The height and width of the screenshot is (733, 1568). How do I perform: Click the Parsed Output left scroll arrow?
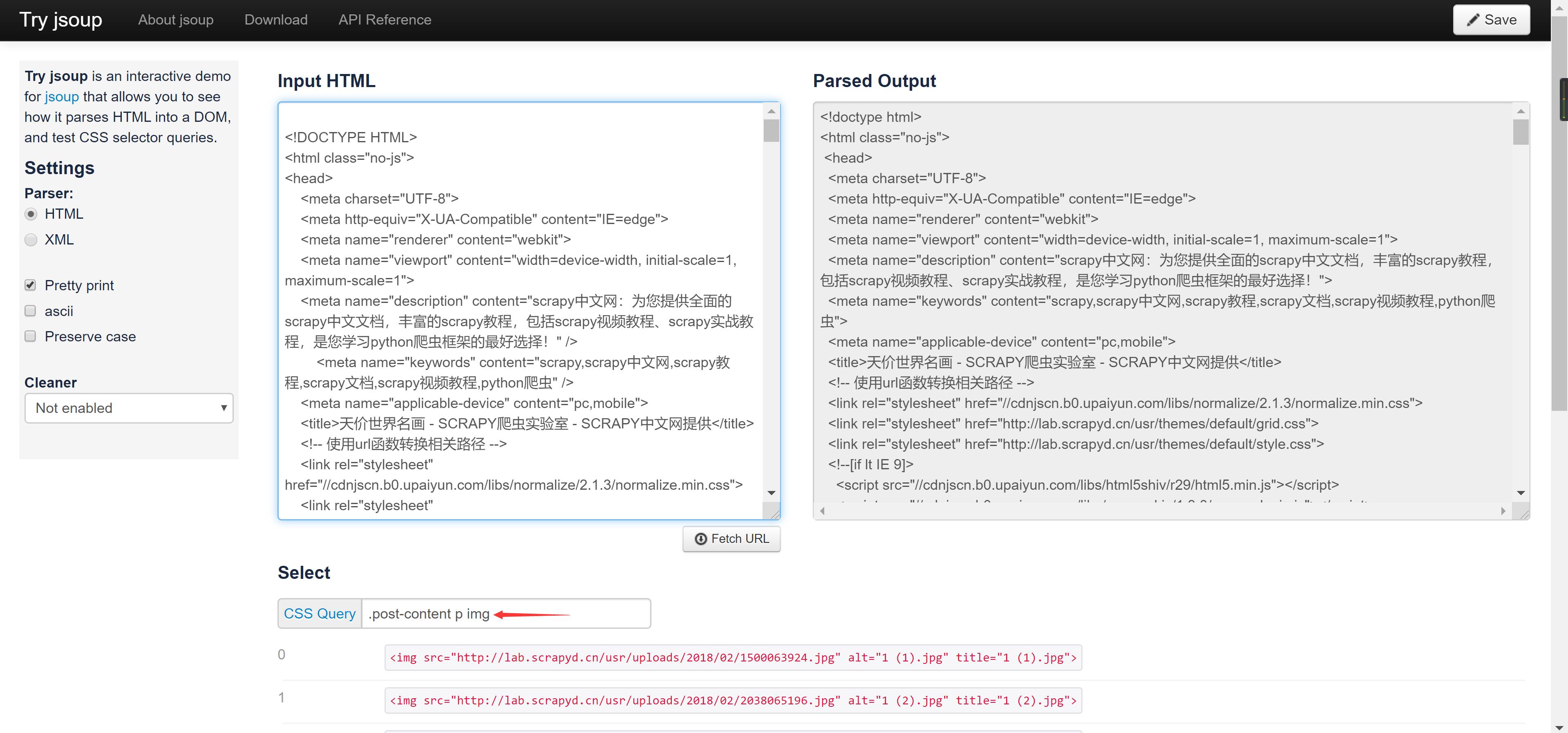[822, 511]
